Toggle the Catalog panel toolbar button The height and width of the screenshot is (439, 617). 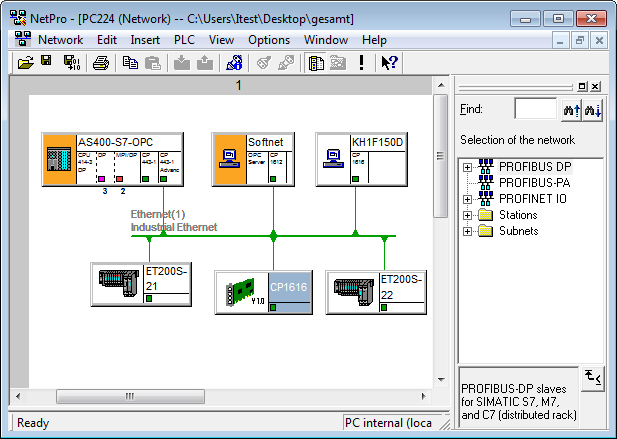(315, 62)
